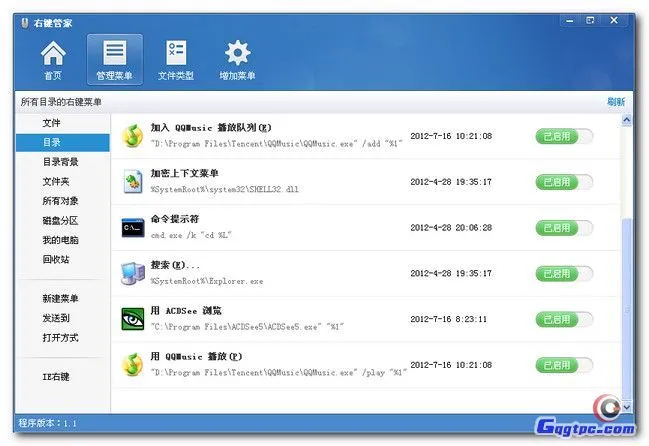The height and width of the screenshot is (446, 649).
Task: Maximize the 右键管家 window
Action: (590, 20)
